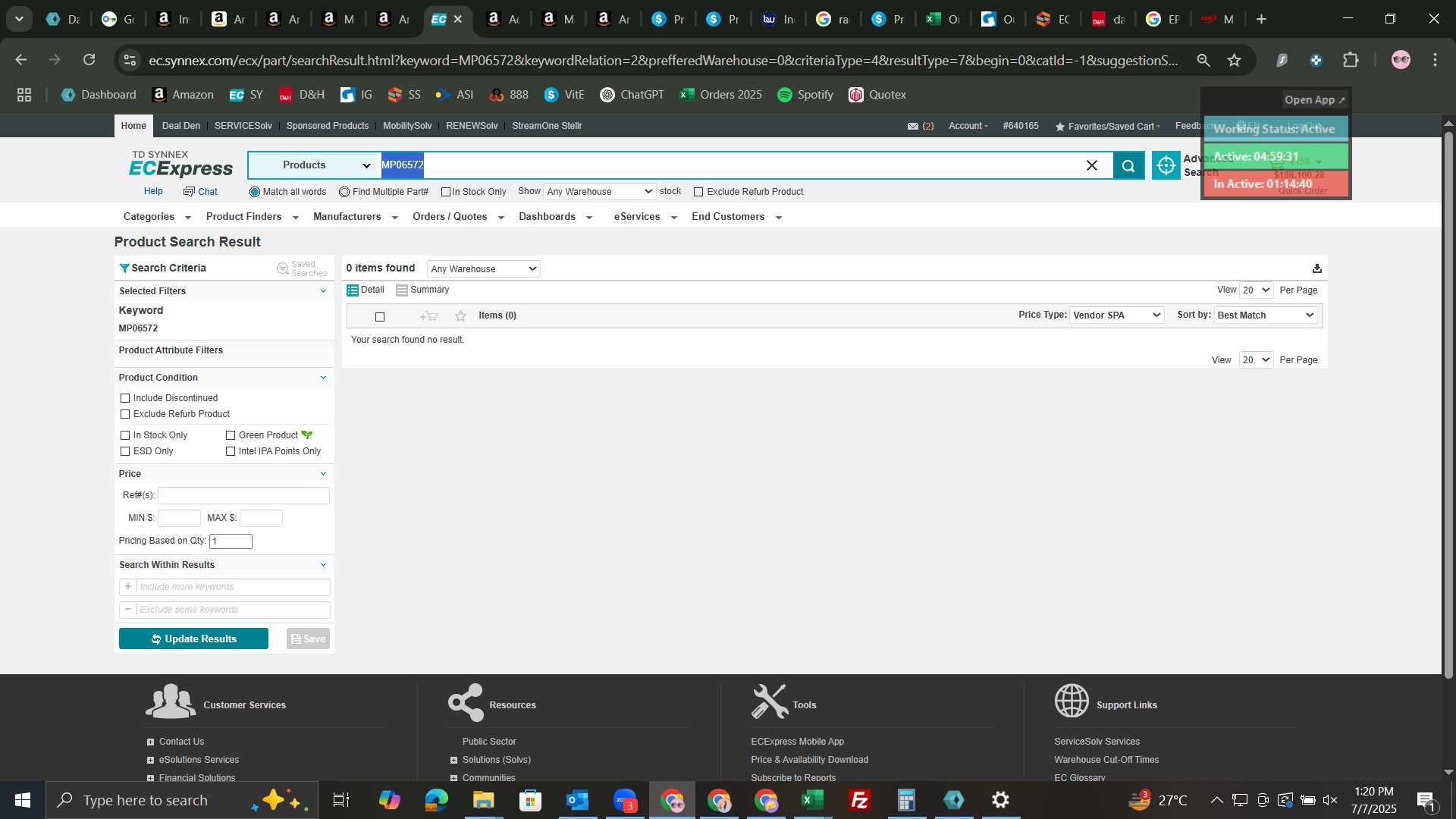Check ESD Only filter
Viewport: 1456px width, 819px height.
125,451
